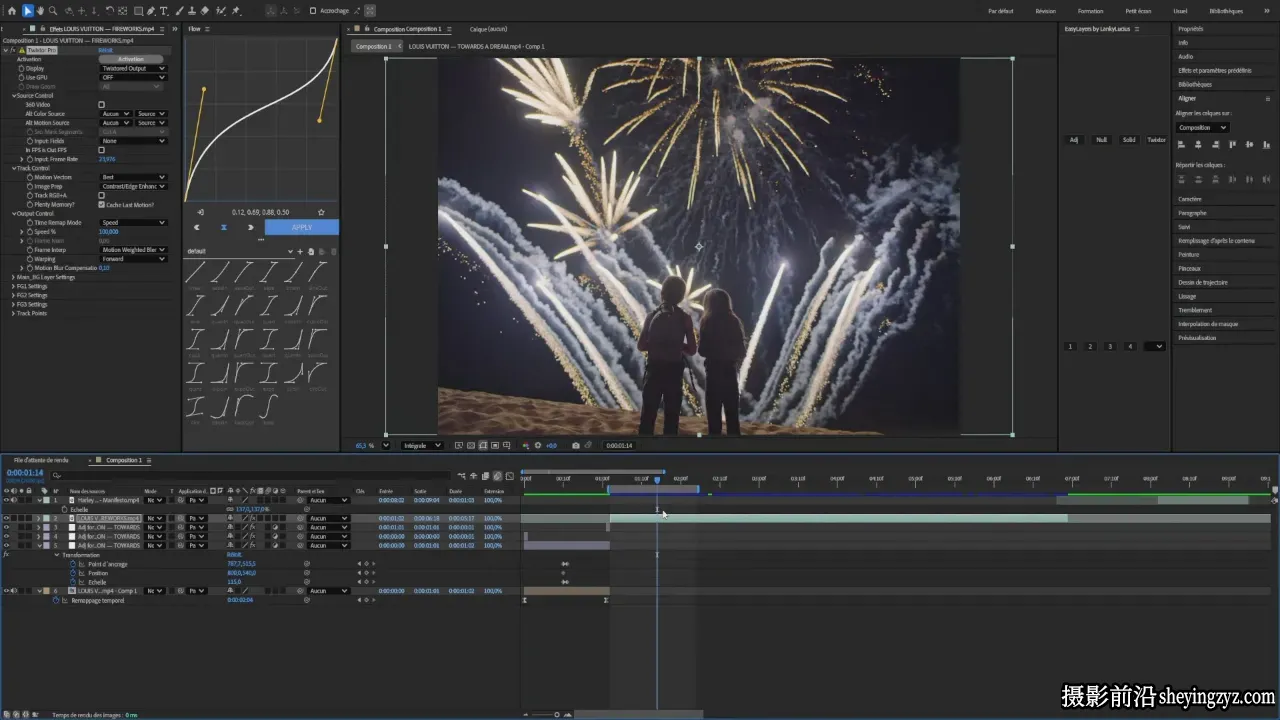Click the blue APPLY button in Flow
Viewport: 1280px width, 720px height.
click(x=302, y=227)
